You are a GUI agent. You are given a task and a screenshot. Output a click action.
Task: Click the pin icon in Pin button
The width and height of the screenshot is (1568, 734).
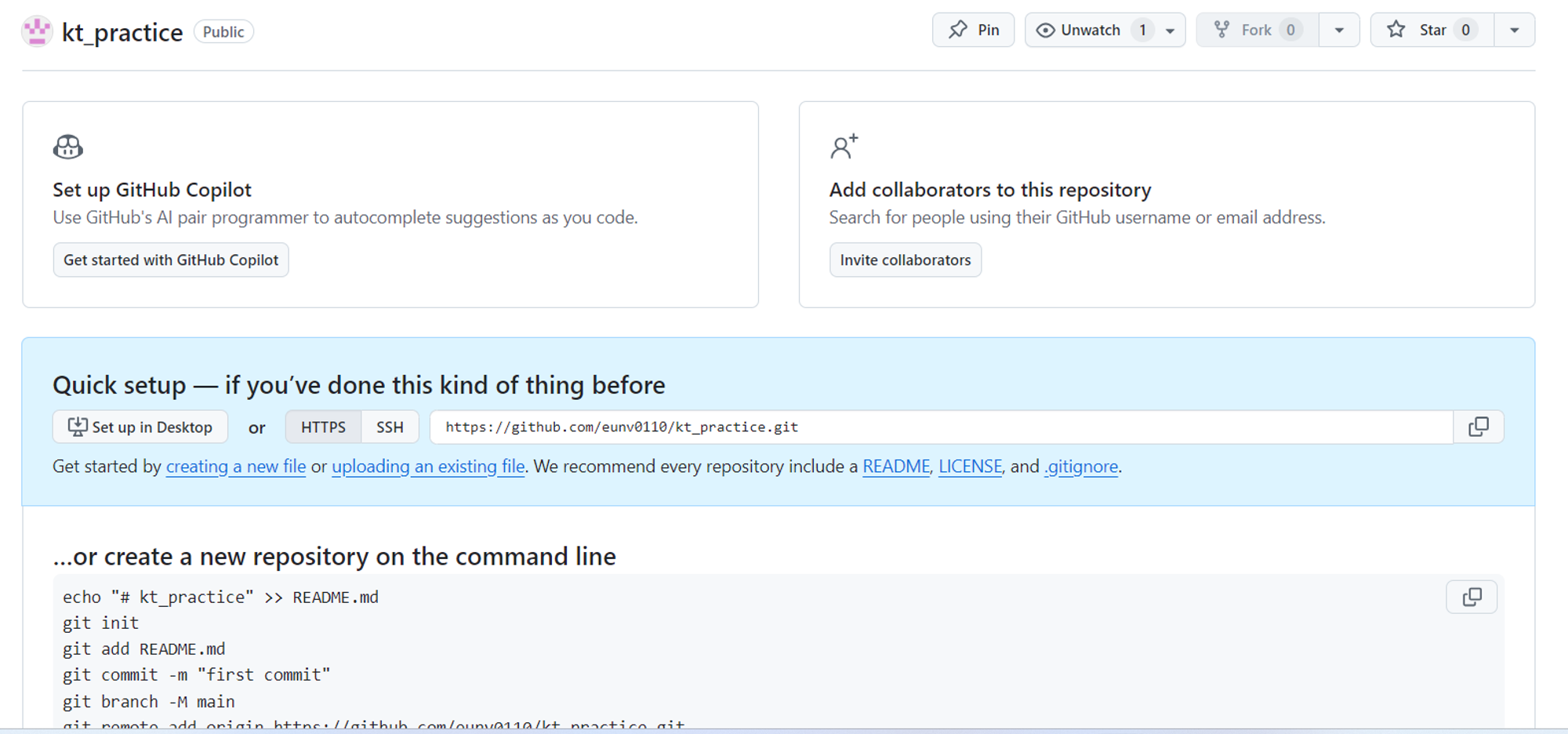(958, 30)
